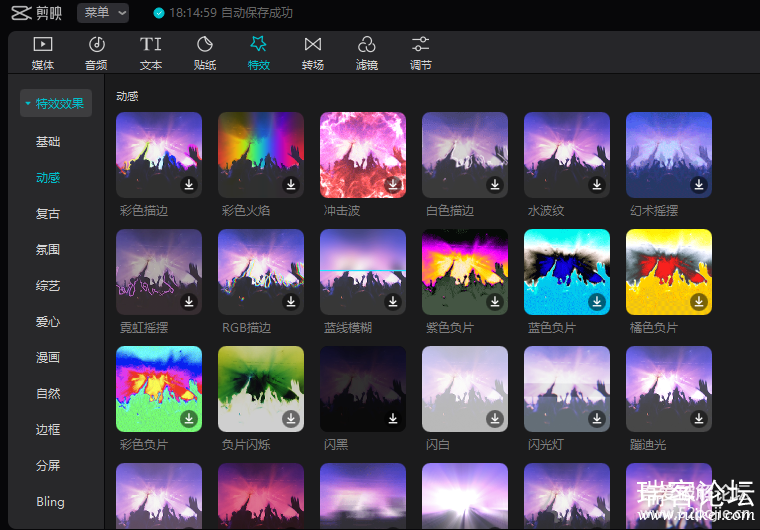This screenshot has width=760, height=530.
Task: Download the 蓝色负片 effect
Action: [x=597, y=301]
